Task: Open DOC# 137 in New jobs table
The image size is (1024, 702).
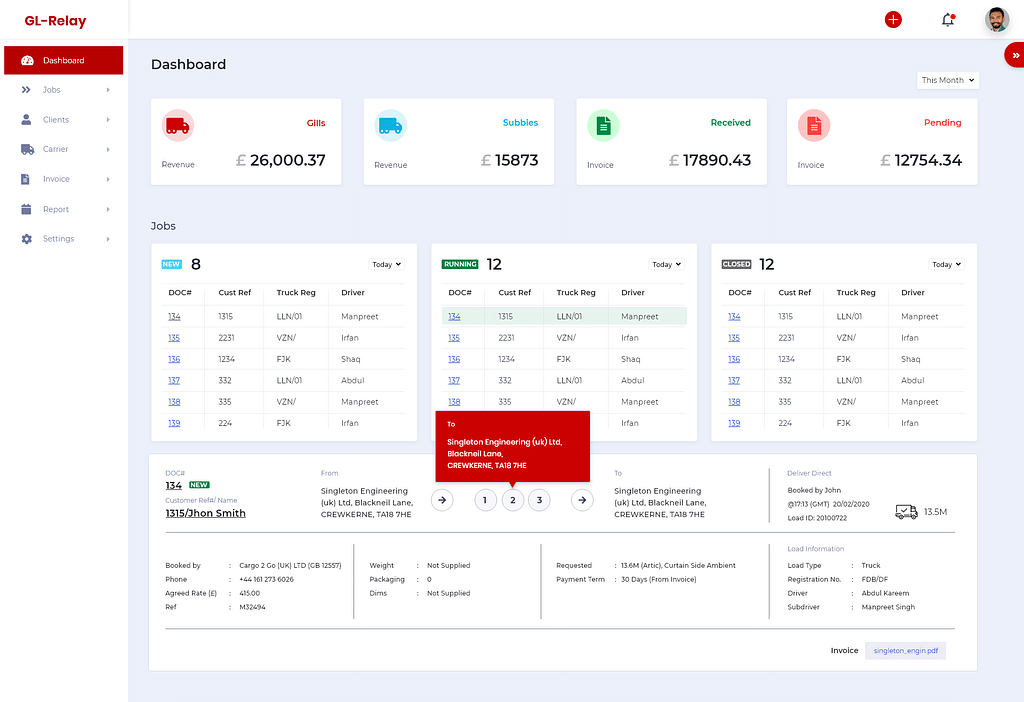Action: tap(174, 381)
